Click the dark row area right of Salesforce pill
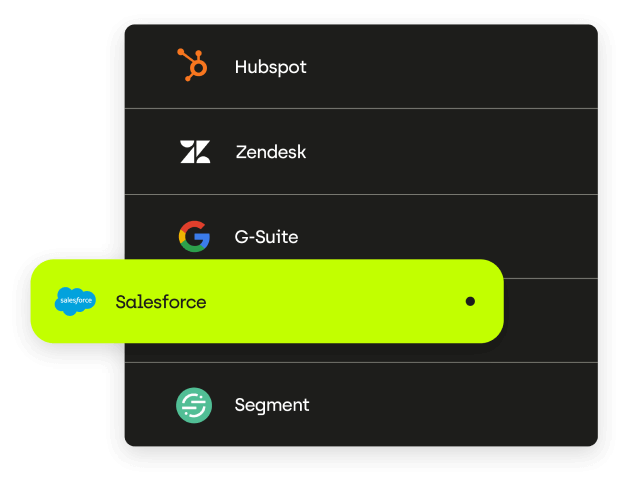628x486 pixels. tap(551, 321)
